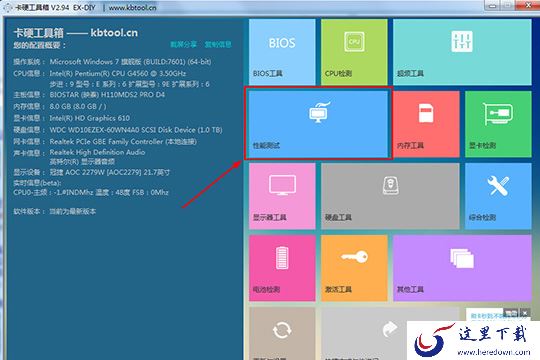Screen dimensions: 540x360
Task: Launch the 性能测试 performance test tile
Action: tap(318, 124)
